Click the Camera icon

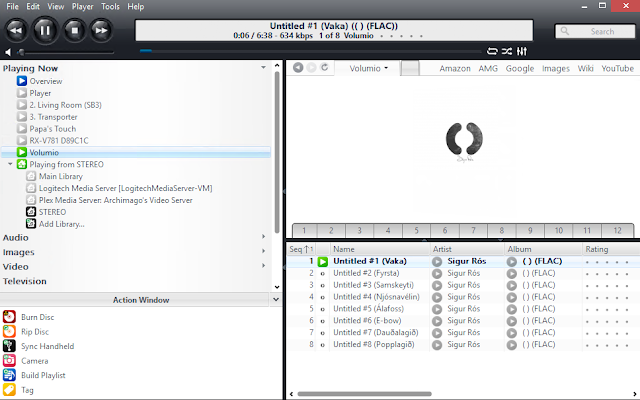[9, 360]
